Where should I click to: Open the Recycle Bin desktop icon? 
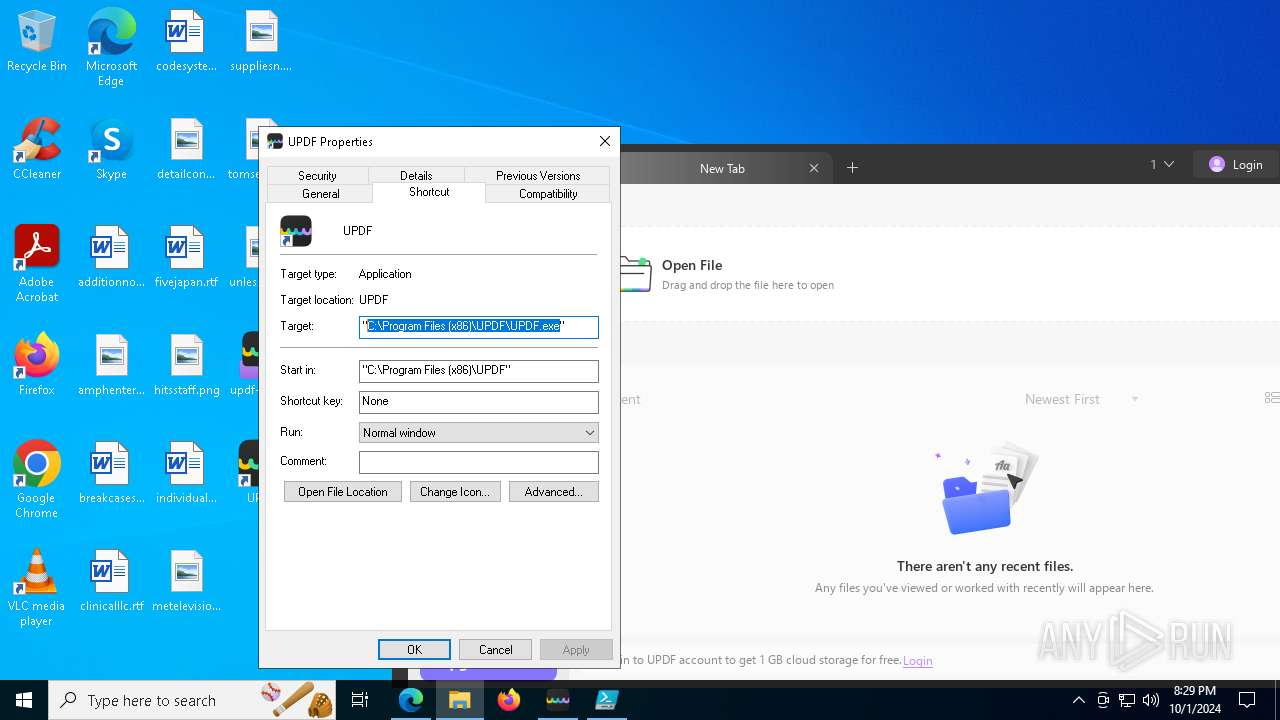click(37, 42)
